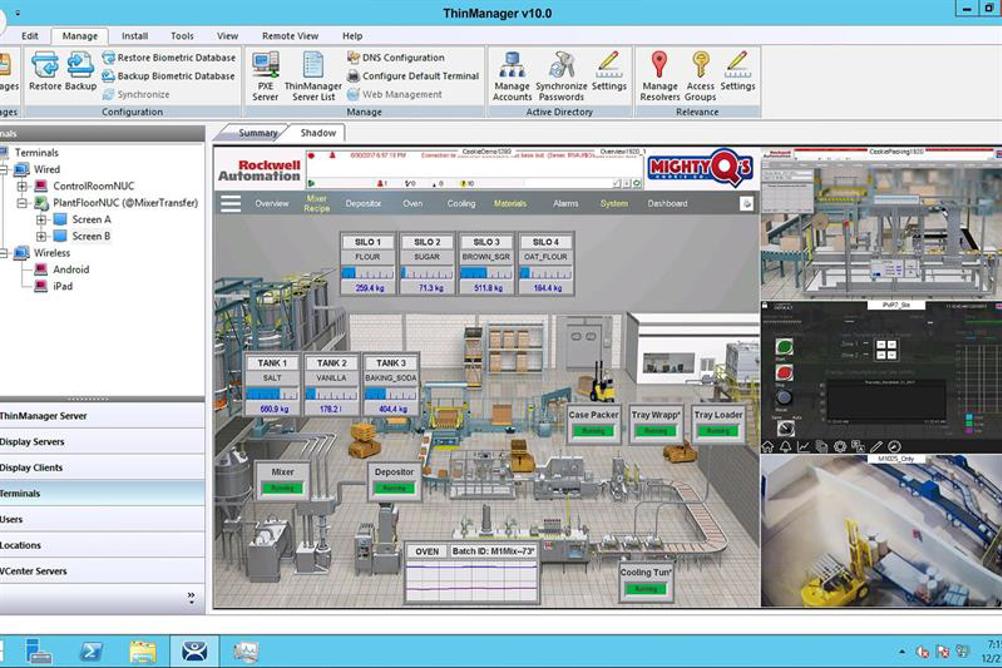Expand the Screen B node
This screenshot has width=1002, height=668.
42,236
